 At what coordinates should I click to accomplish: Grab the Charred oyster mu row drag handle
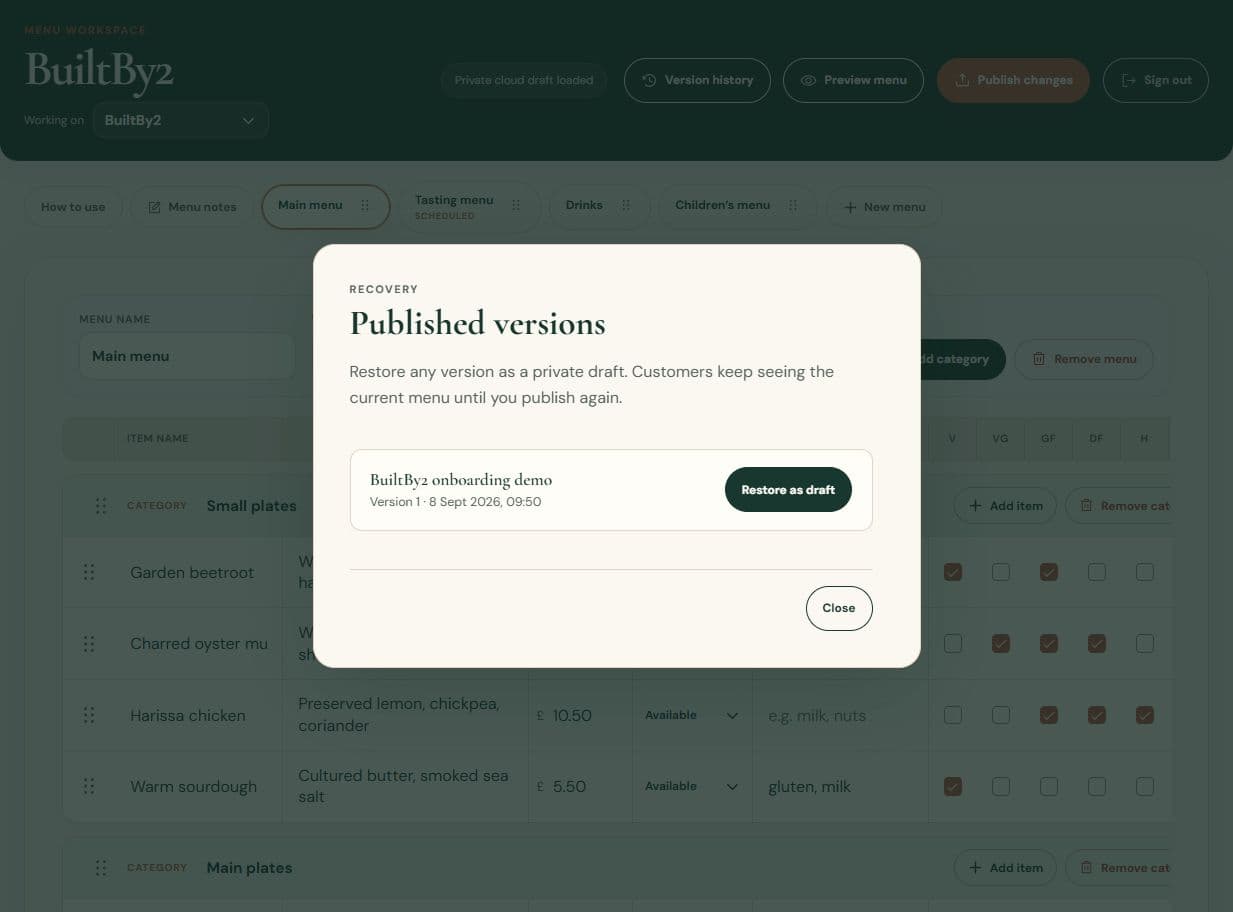[x=89, y=644]
